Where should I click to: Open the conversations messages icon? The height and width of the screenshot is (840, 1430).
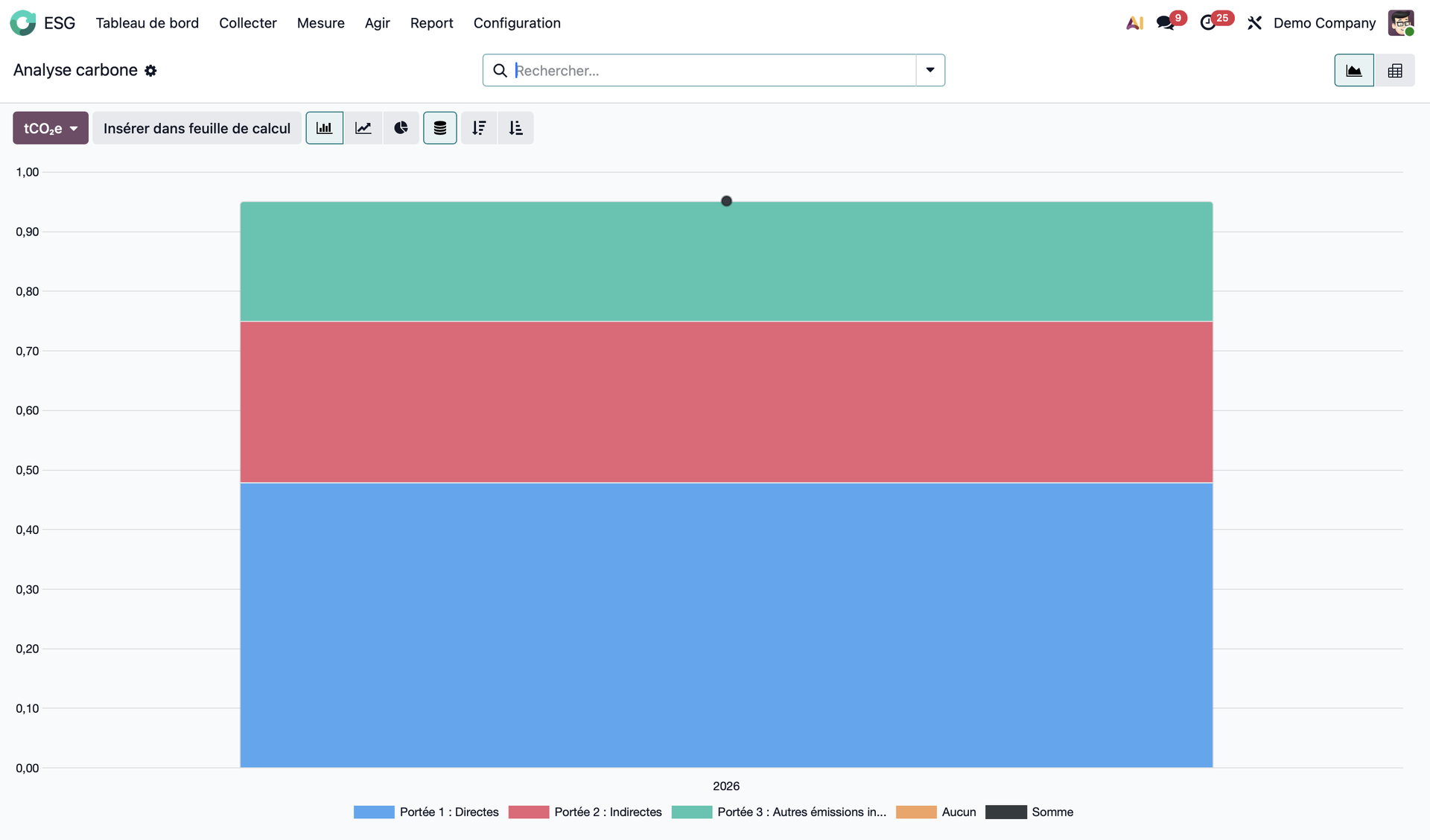pyautogui.click(x=1166, y=23)
